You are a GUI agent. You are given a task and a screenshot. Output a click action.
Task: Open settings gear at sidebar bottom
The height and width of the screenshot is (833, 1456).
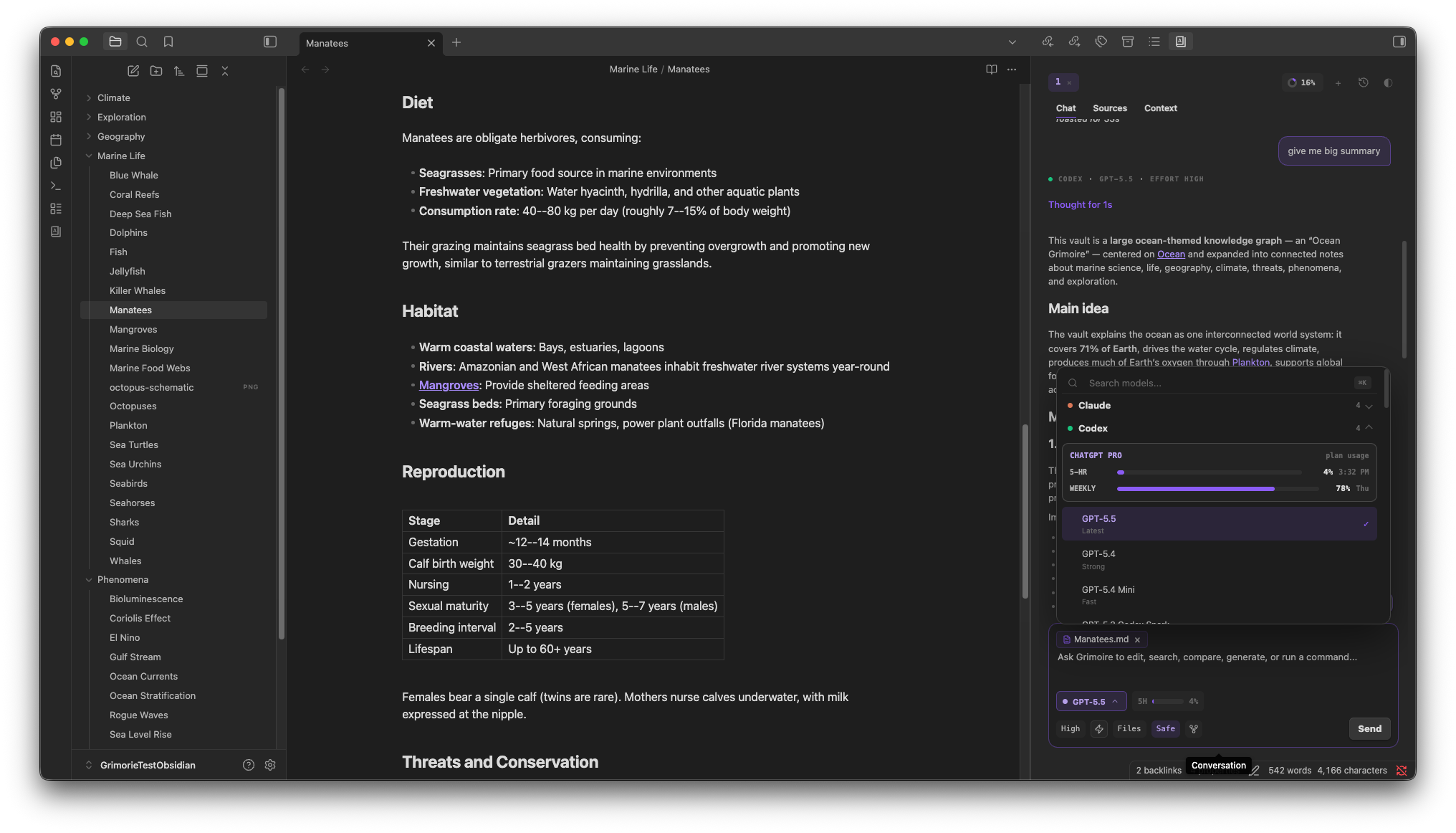[x=270, y=765]
